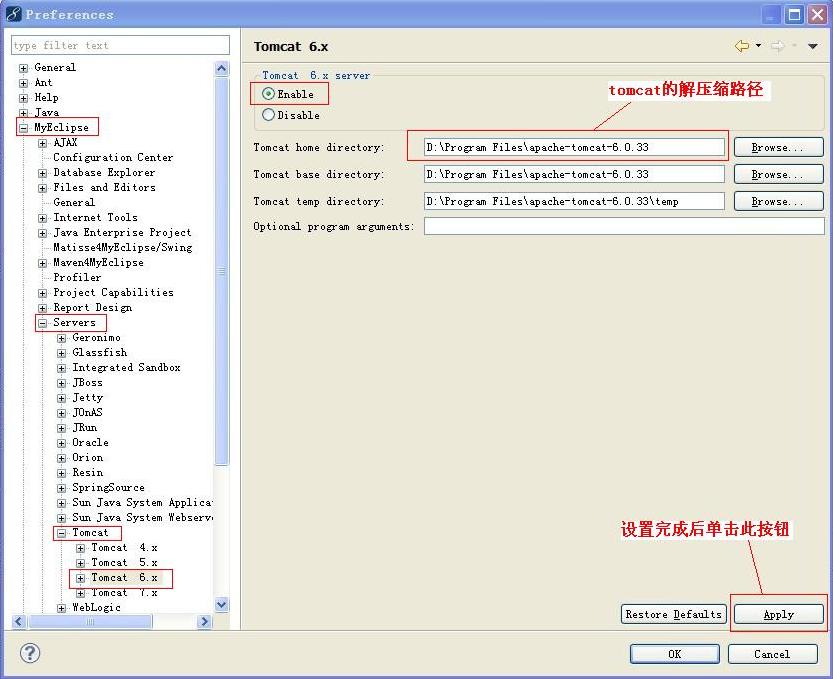Expand the Help tree node
Screen dimensions: 833x679
(23, 98)
